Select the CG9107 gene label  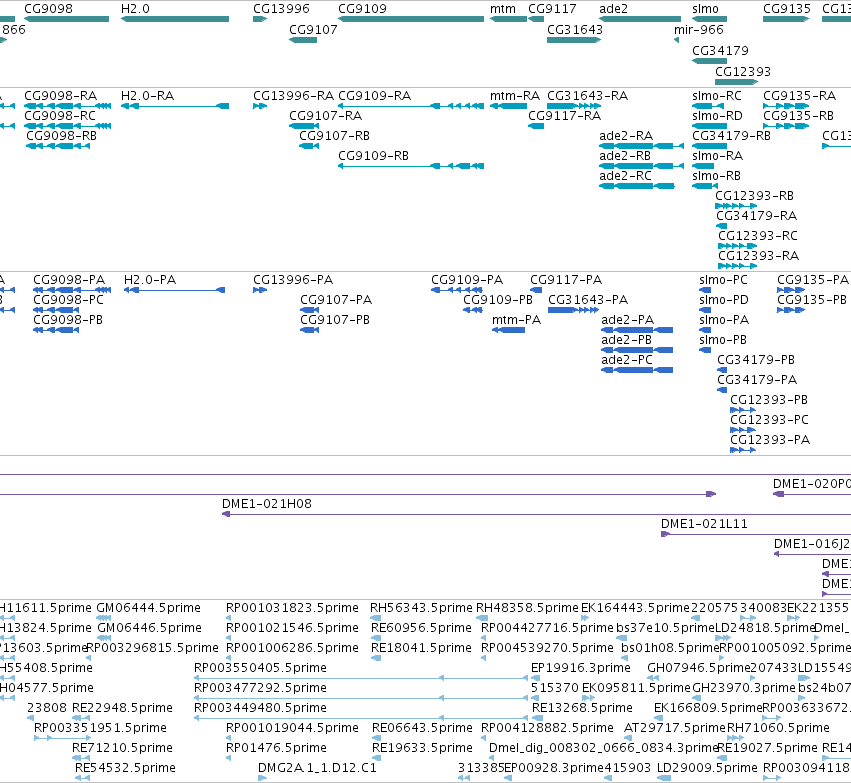tap(313, 29)
